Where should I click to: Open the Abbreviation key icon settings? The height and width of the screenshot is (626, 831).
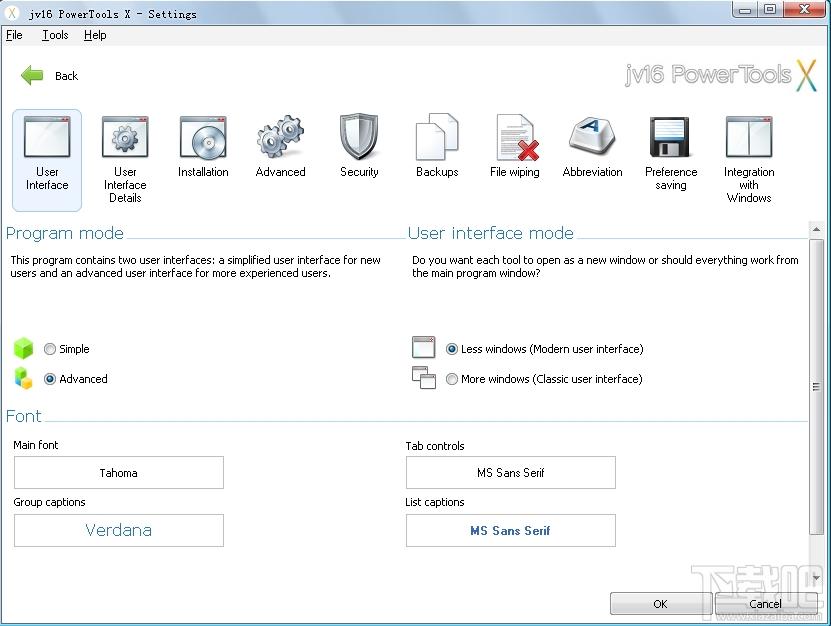pos(592,135)
